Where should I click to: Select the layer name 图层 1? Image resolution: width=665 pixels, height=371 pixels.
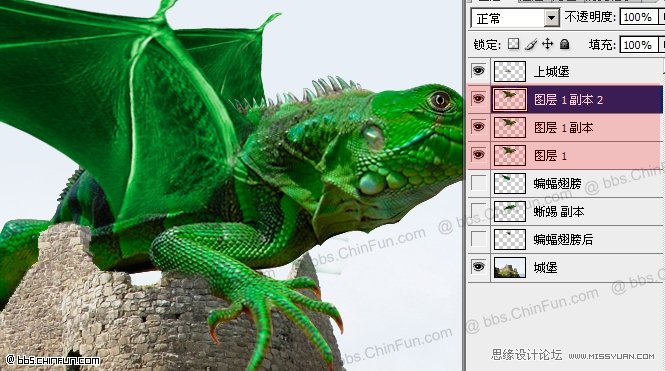(550, 156)
